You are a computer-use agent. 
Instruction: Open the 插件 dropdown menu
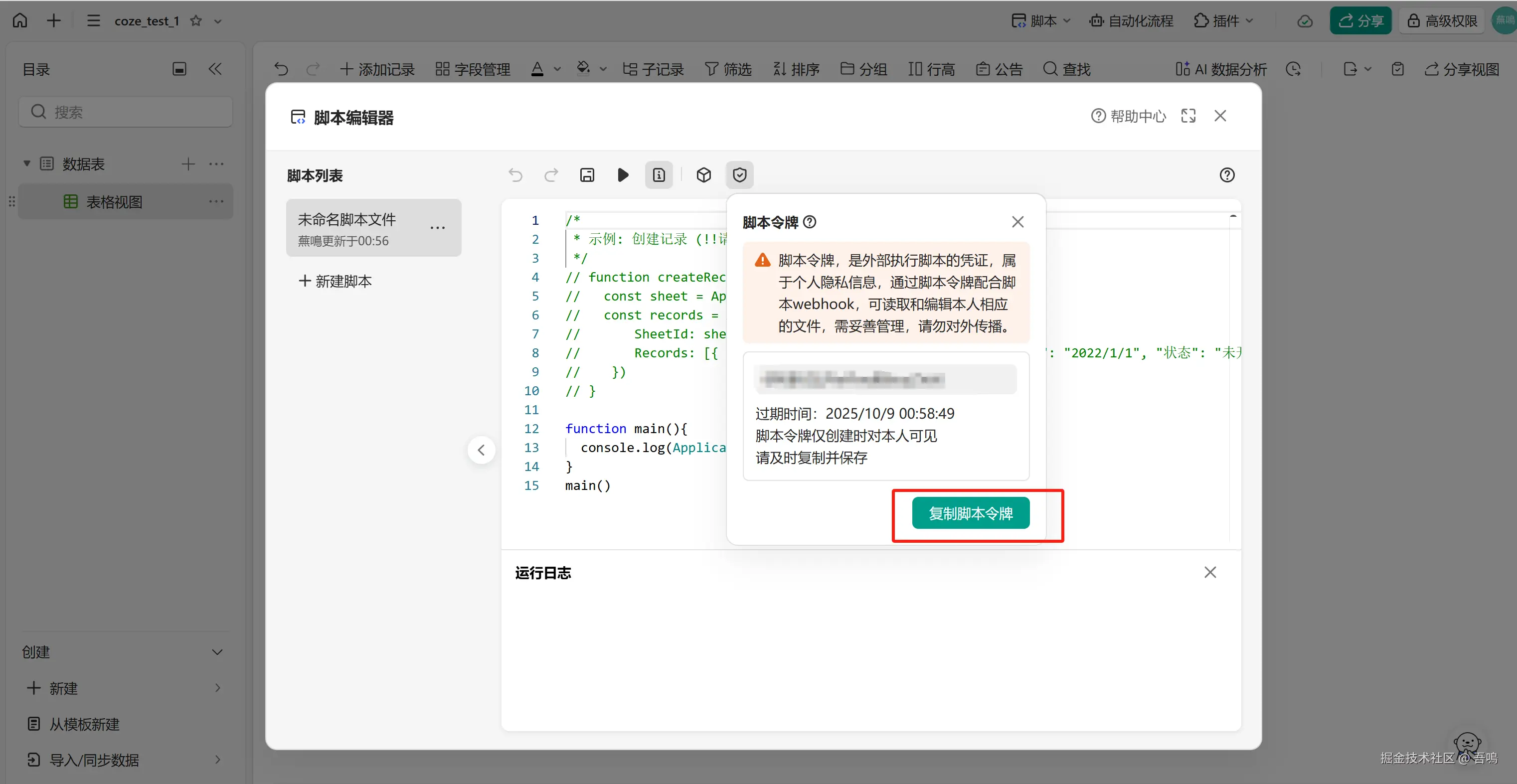click(x=1224, y=21)
